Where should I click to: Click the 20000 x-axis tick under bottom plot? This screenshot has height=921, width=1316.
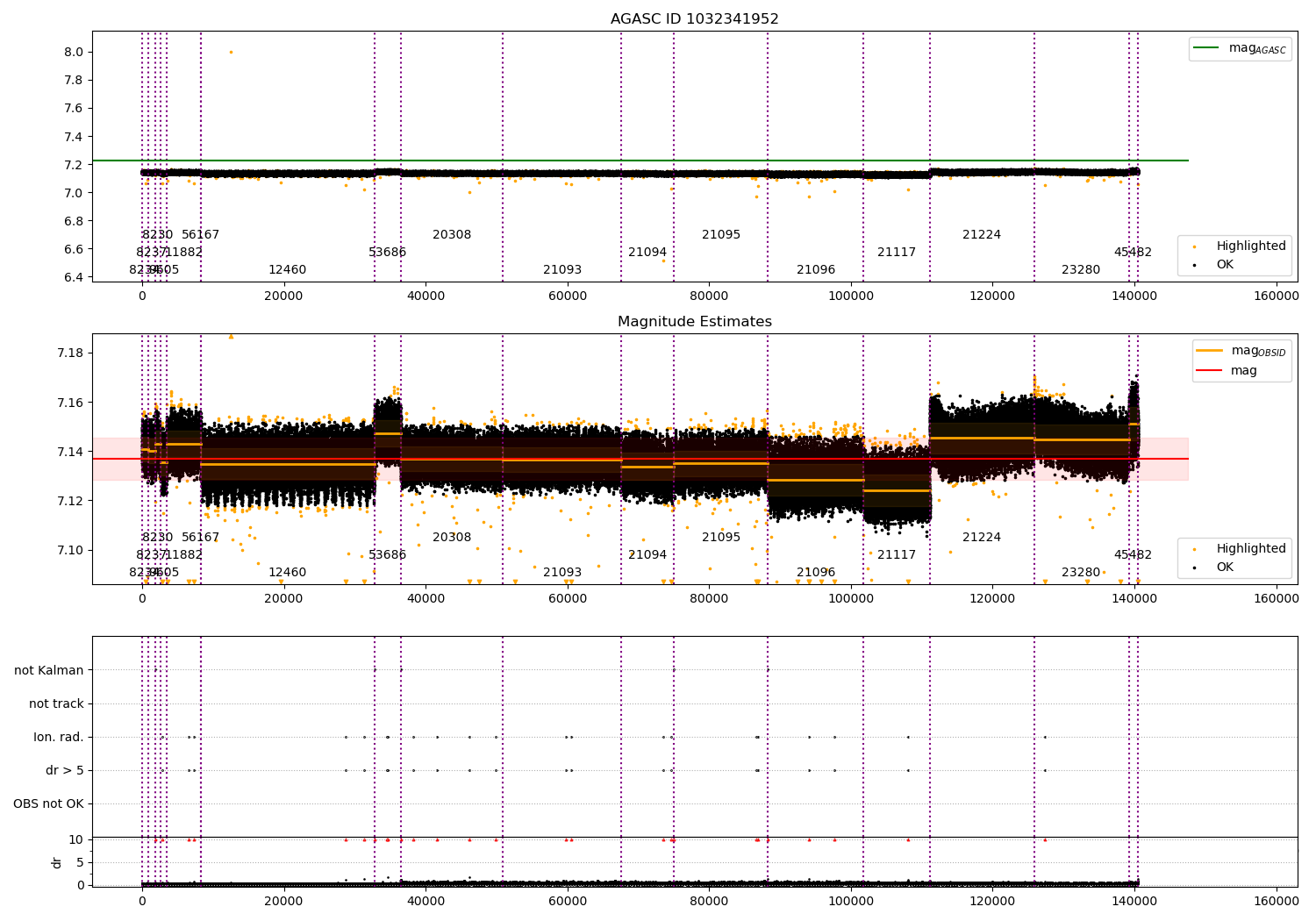point(283,900)
